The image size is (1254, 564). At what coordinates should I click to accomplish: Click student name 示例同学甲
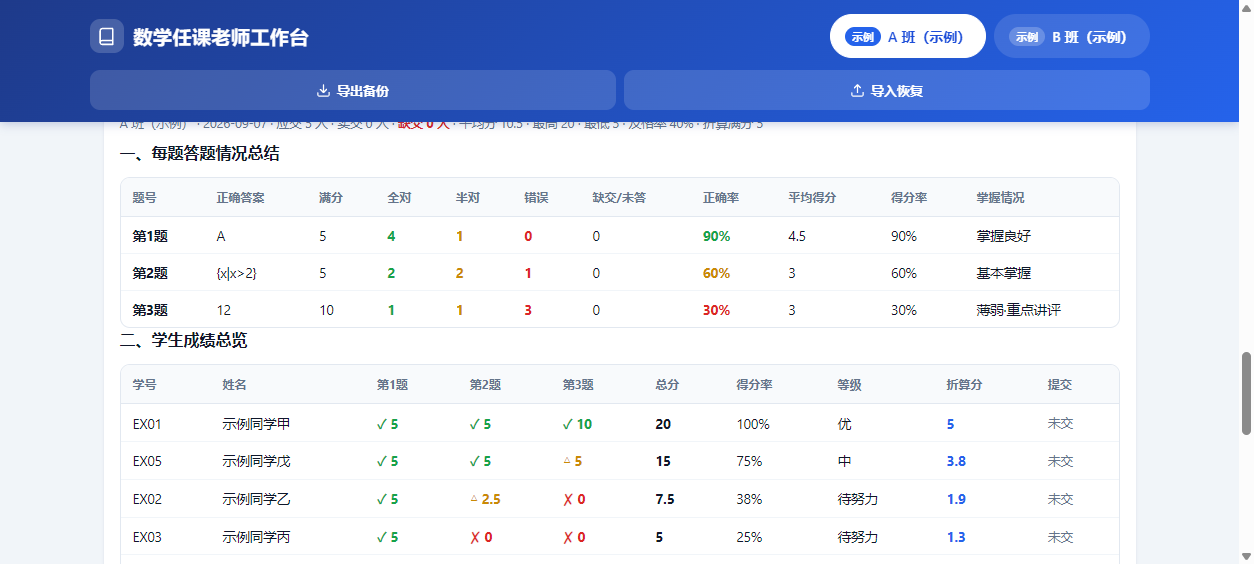click(256, 424)
